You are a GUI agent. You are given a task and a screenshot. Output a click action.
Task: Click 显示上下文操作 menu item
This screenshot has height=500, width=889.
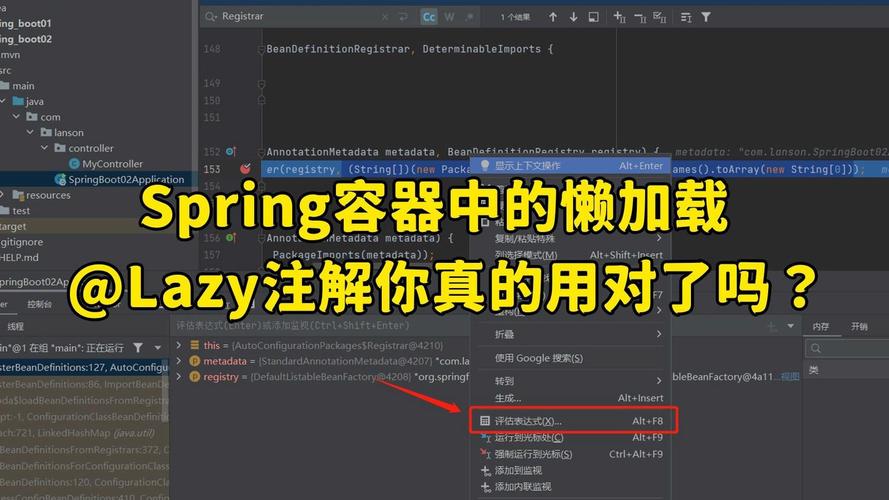[571, 166]
